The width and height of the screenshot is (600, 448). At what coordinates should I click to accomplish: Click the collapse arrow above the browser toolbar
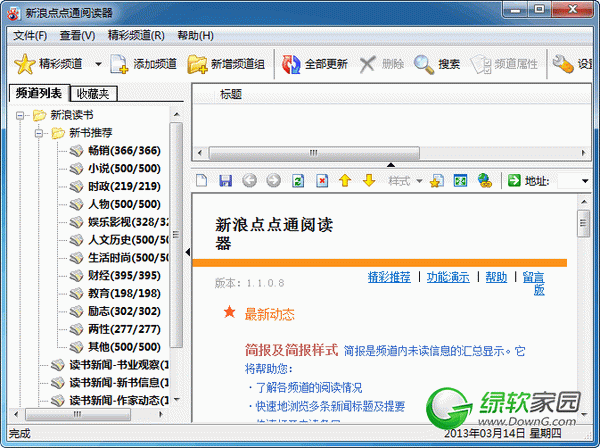tap(391, 165)
